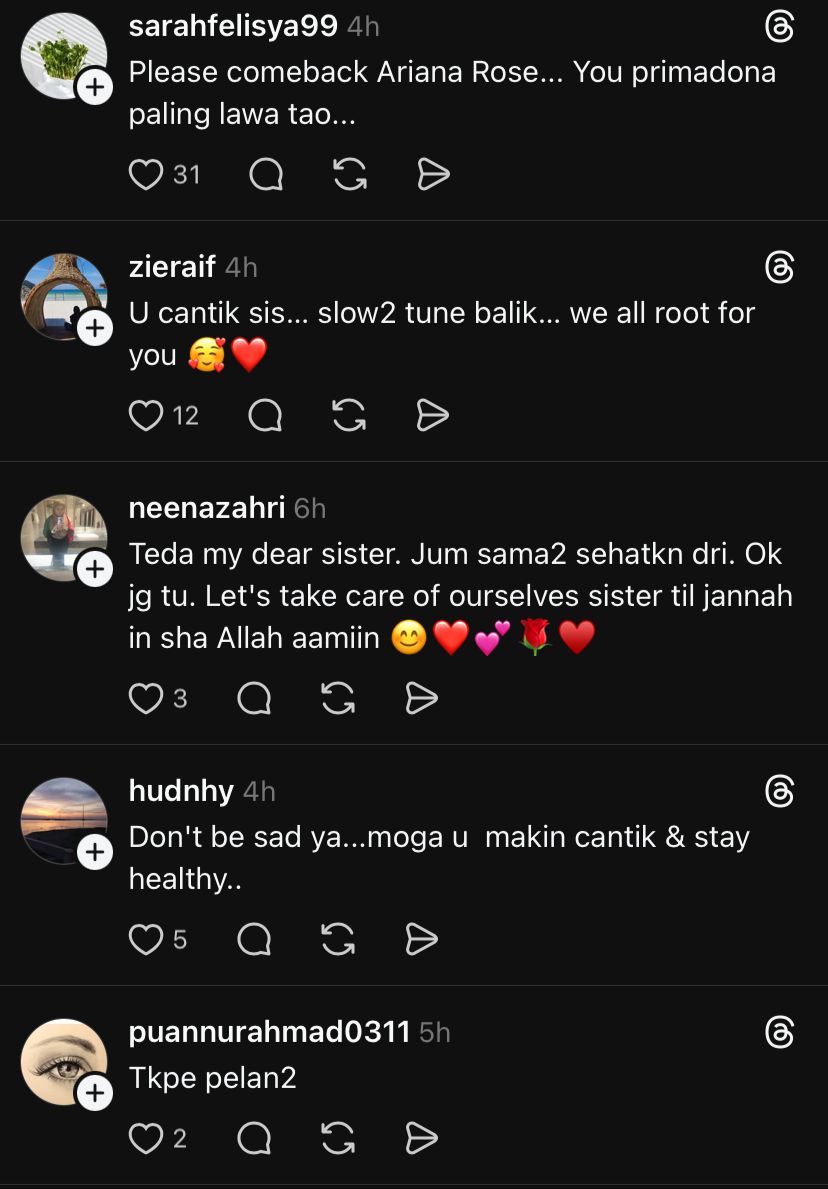Repost puannurahmad0311's comment

click(x=338, y=1138)
